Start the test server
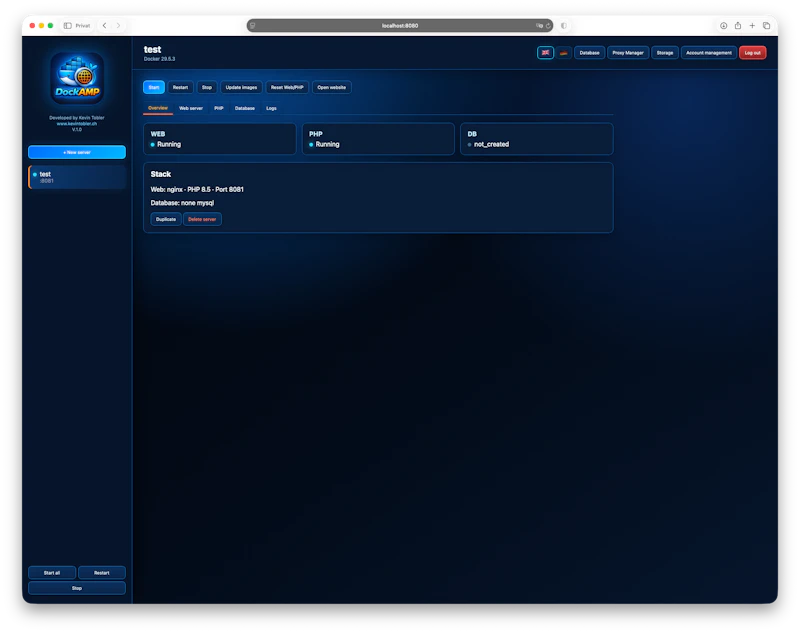Screen dimensions: 800x633 tap(154, 87)
